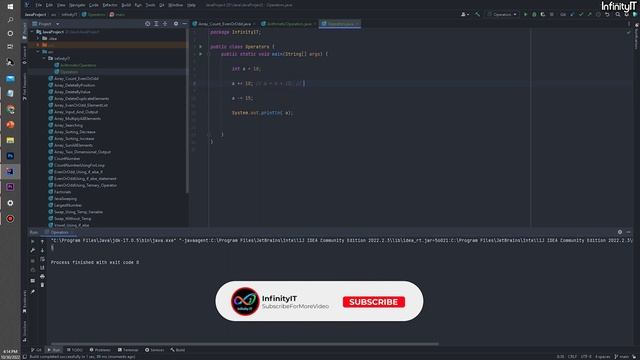
Task: Click the Project tree vertical scrollbar
Action: click(187, 110)
